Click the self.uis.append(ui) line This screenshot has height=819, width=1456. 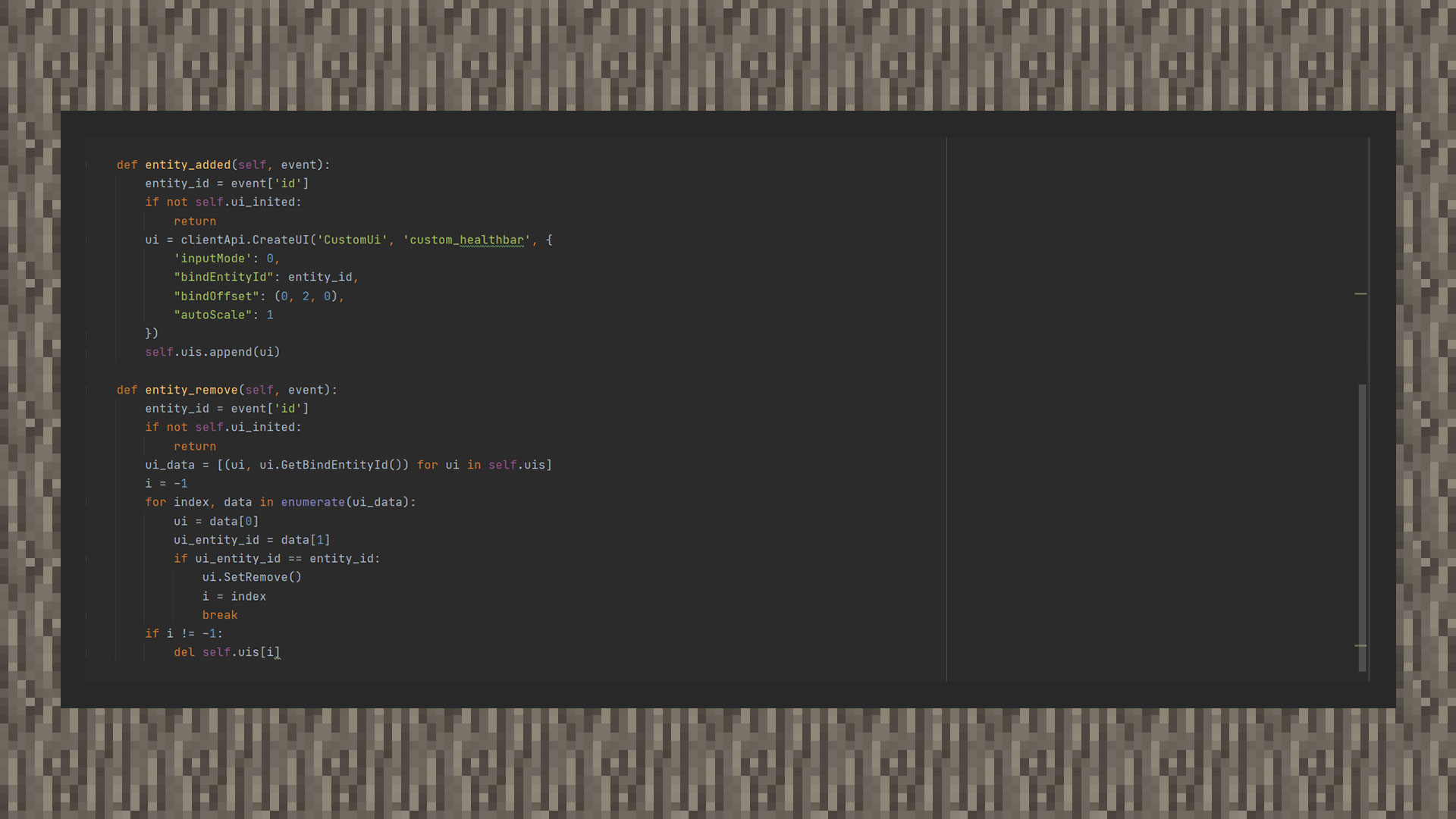tap(212, 352)
